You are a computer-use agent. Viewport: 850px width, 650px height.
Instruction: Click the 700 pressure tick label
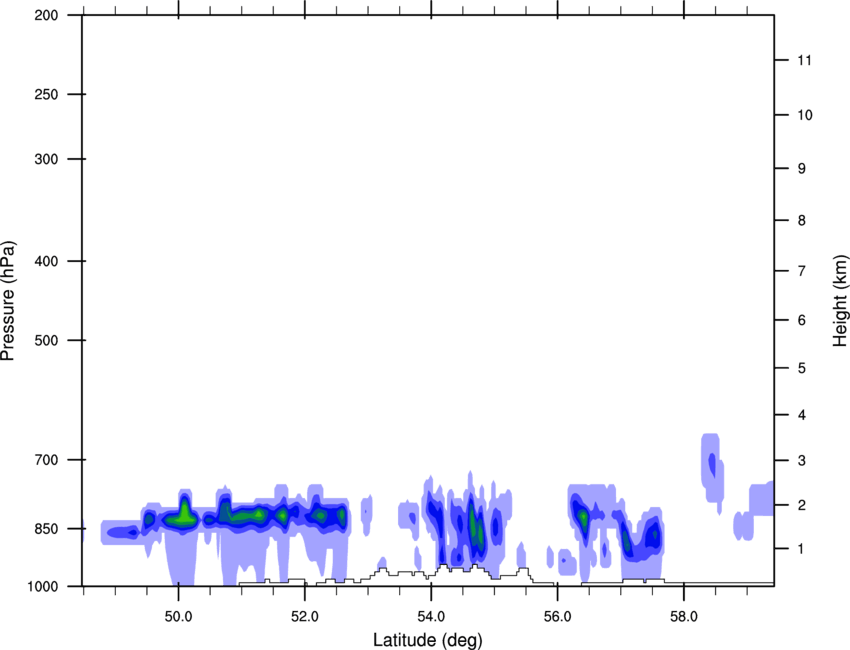click(x=46, y=460)
